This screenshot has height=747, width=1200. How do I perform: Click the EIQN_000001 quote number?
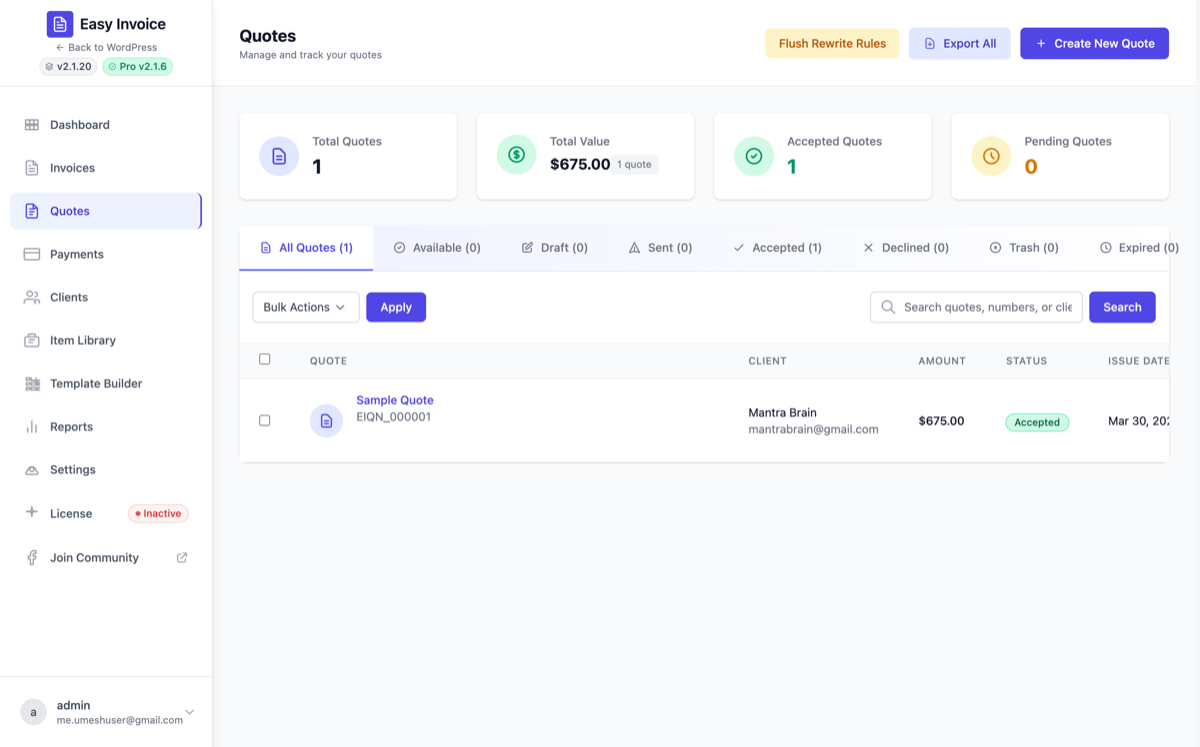tap(393, 417)
